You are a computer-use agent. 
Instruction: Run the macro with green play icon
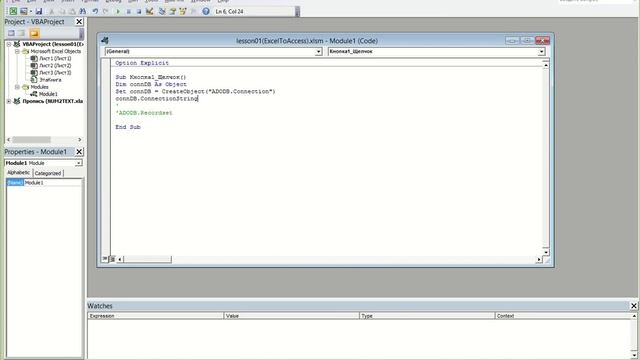coord(118,11)
